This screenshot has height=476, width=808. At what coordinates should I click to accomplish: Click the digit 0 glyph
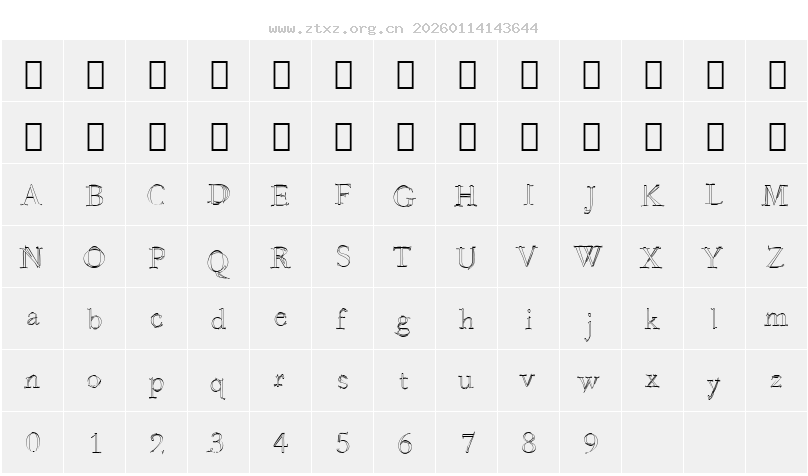33,442
